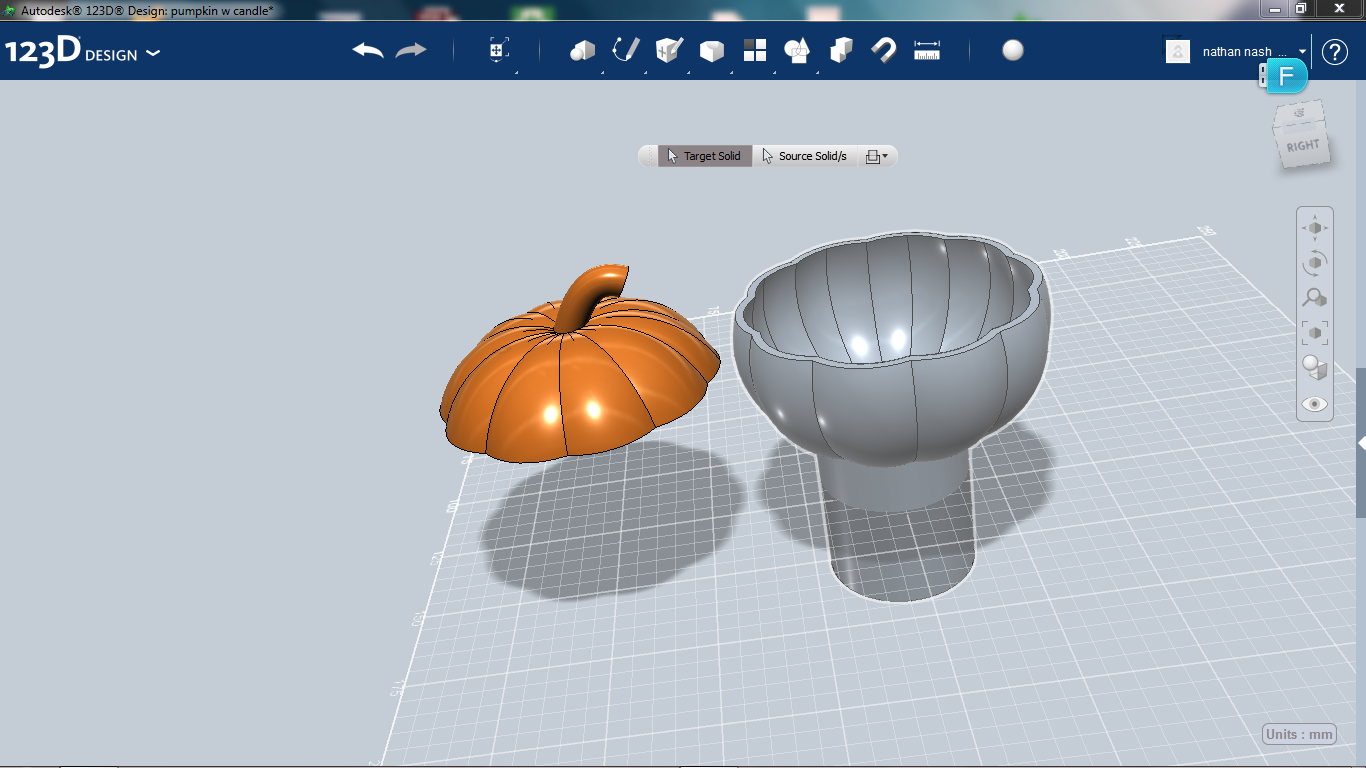
Task: Click the Units : mm button
Action: 1299,734
